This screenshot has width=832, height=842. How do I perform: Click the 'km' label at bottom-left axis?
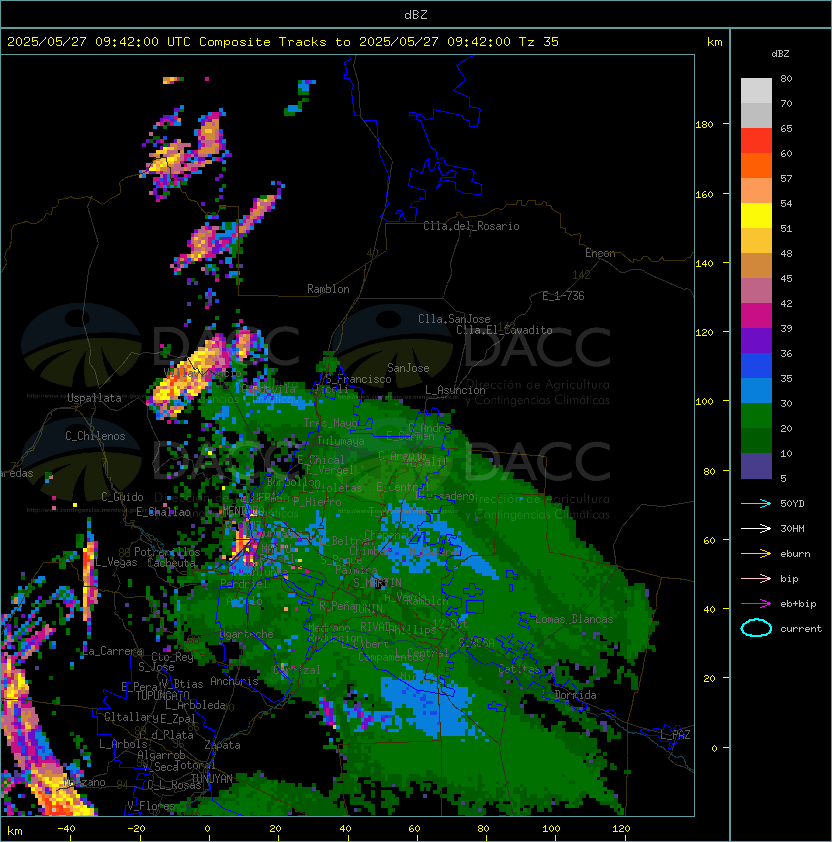pos(15,831)
